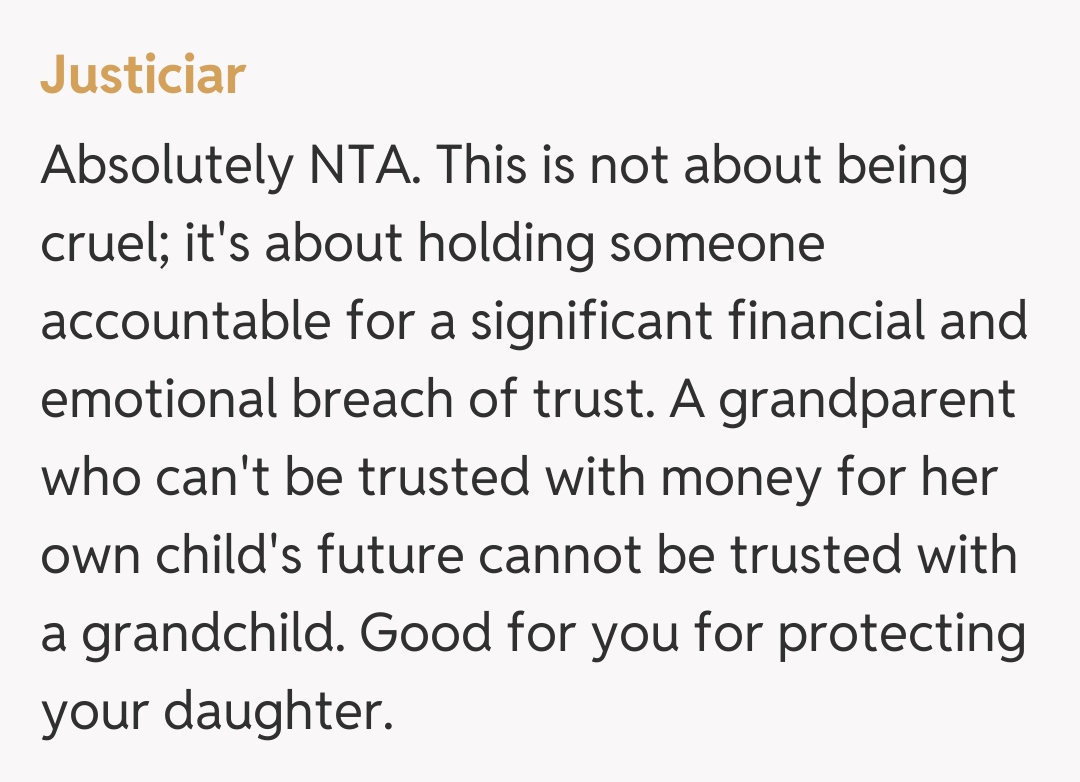This screenshot has width=1080, height=782.
Task: Click the "NTA" verdict in the comment
Action: [356, 166]
